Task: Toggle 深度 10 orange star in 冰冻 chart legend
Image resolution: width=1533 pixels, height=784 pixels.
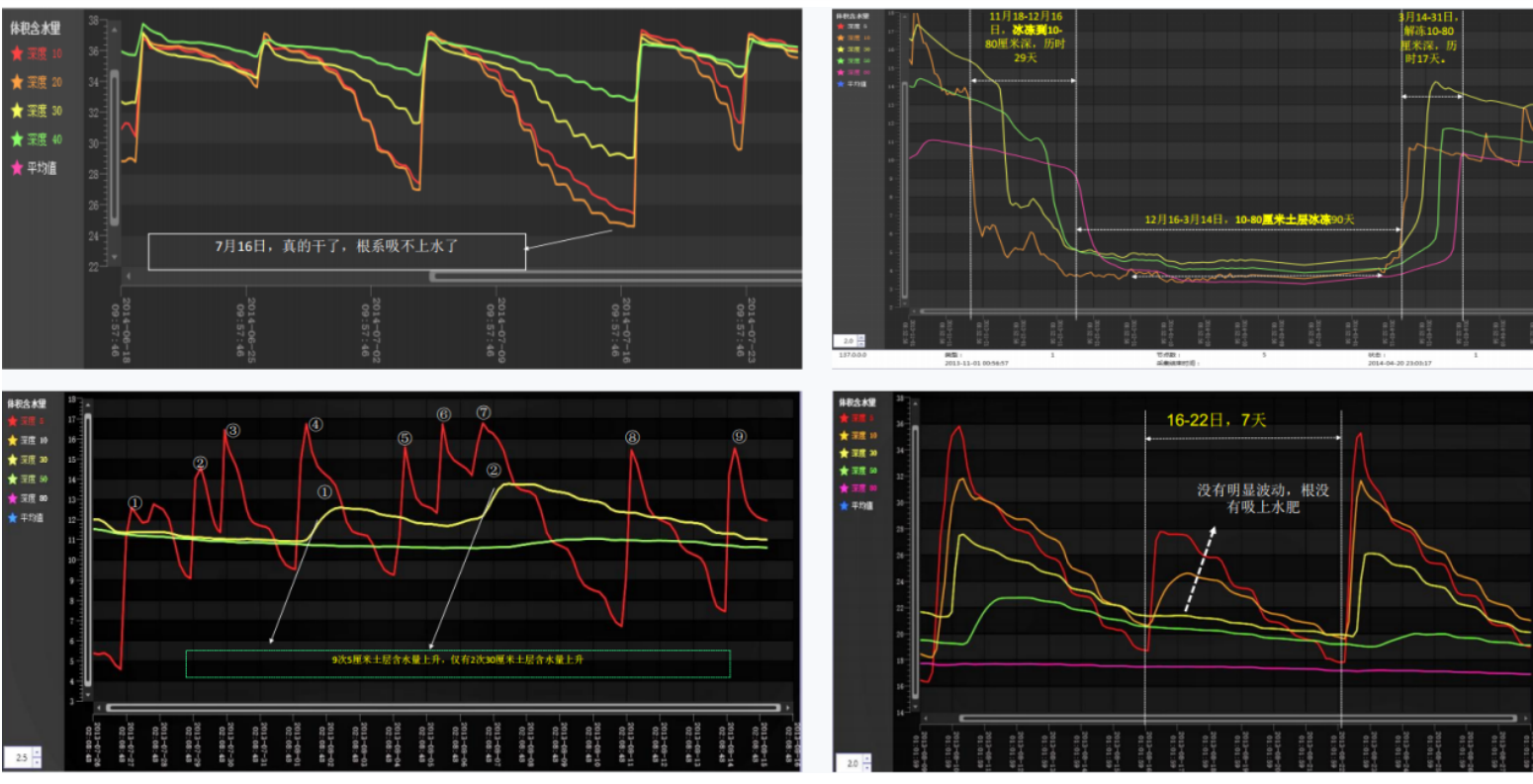Action: pos(841,38)
